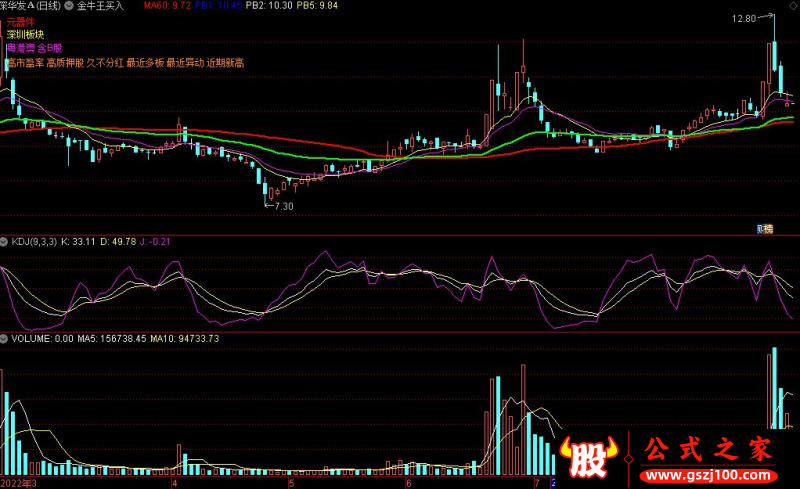Select the K: 33.11 value

(78, 241)
